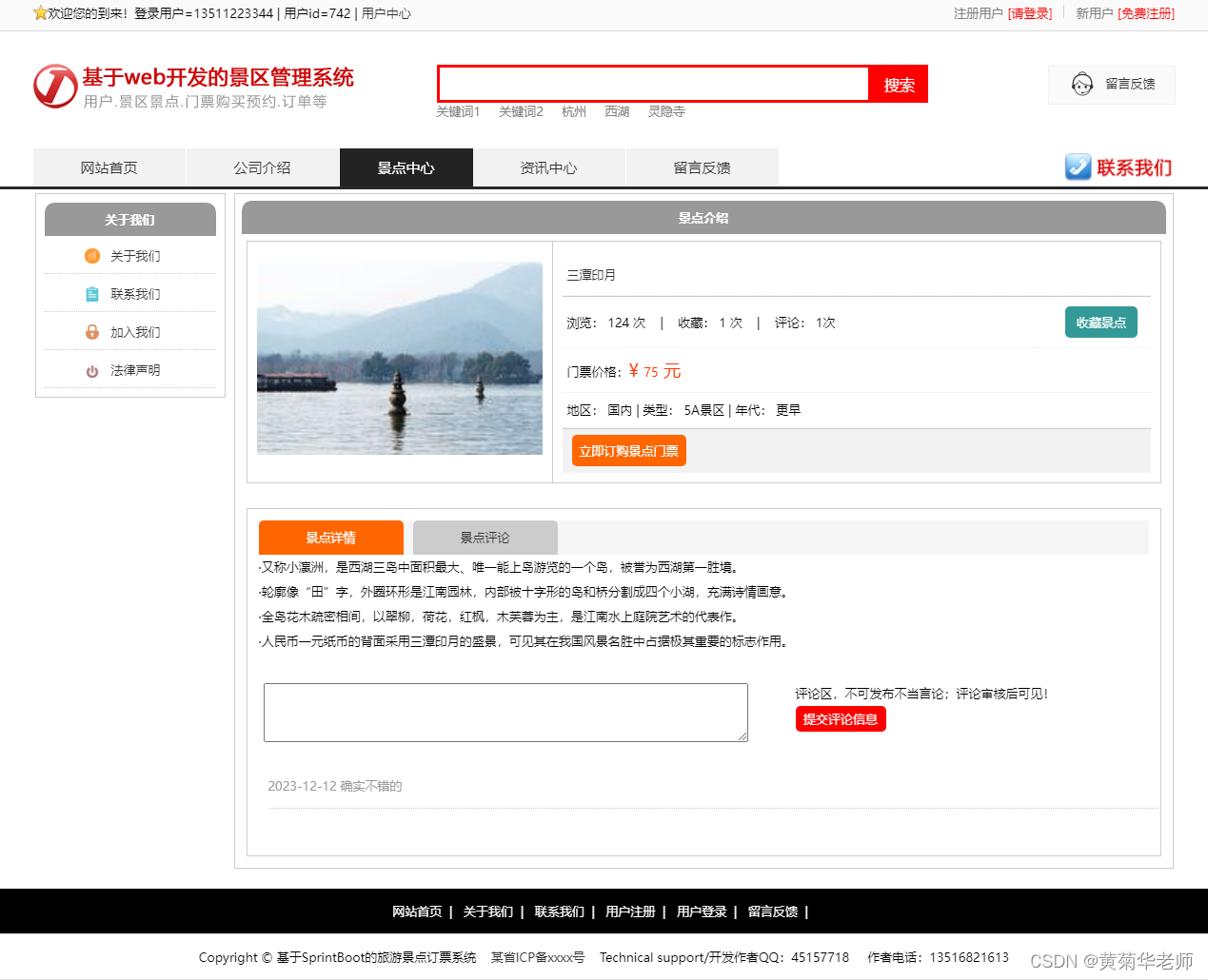Open 留言反馈 in main navigation

[703, 167]
